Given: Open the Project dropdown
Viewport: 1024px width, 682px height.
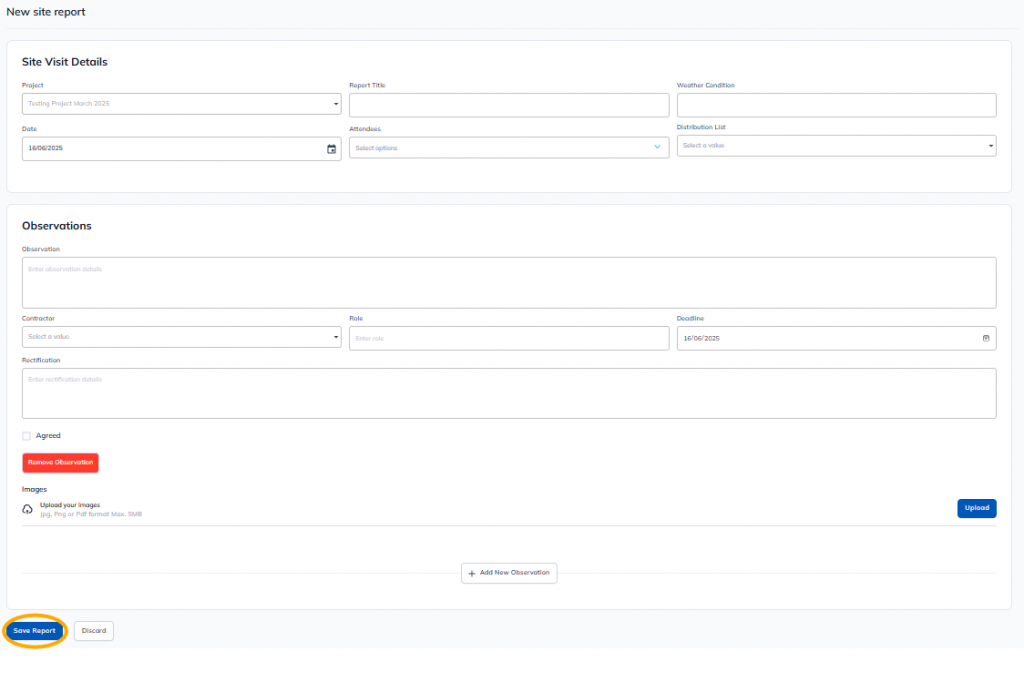Looking at the screenshot, I should (x=181, y=104).
